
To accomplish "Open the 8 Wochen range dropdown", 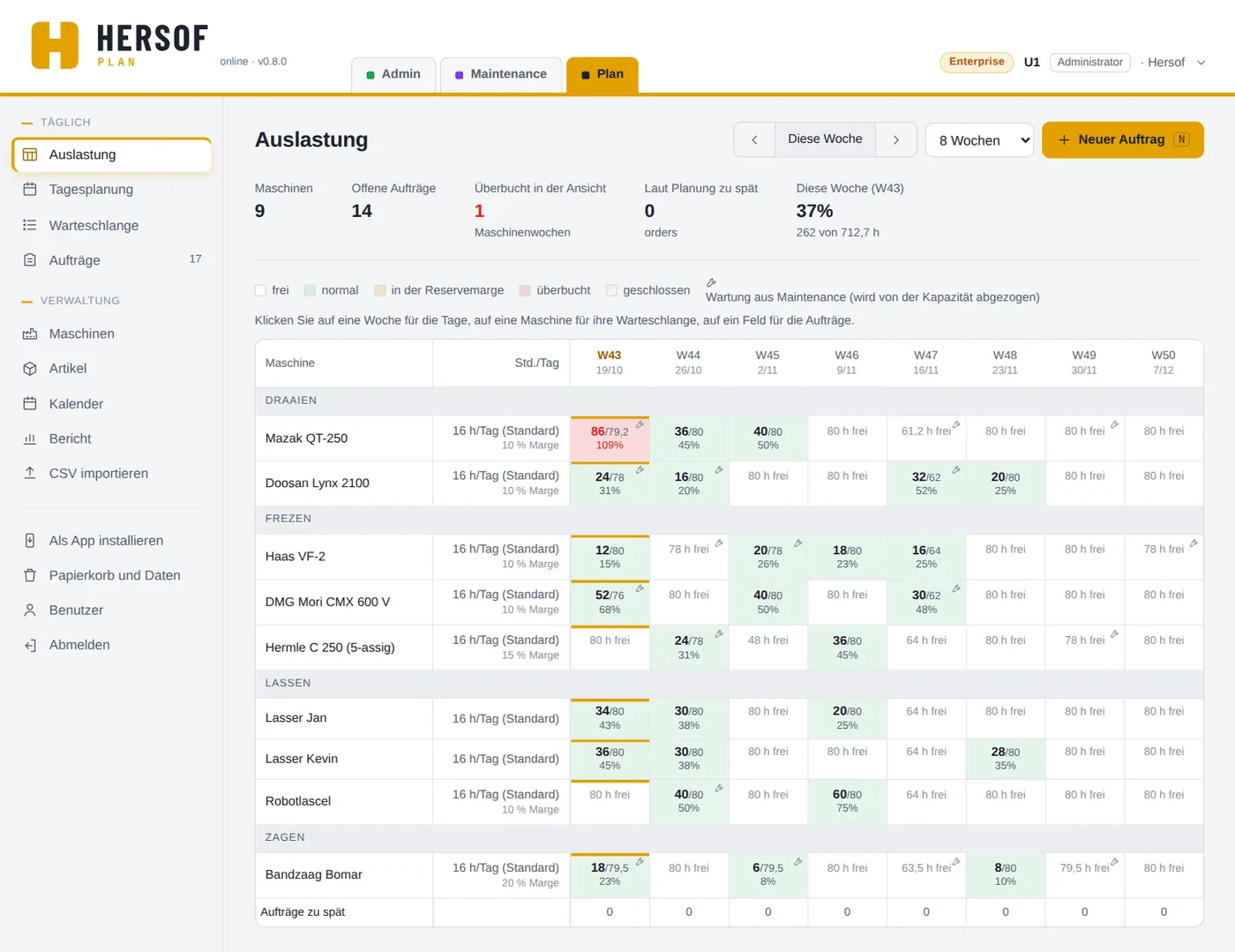I will 979,140.
